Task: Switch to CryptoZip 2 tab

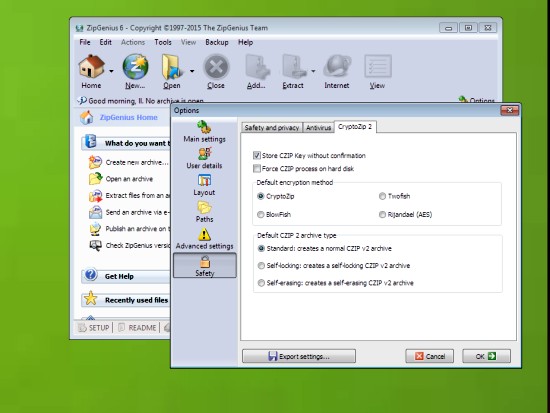Action: point(355,127)
